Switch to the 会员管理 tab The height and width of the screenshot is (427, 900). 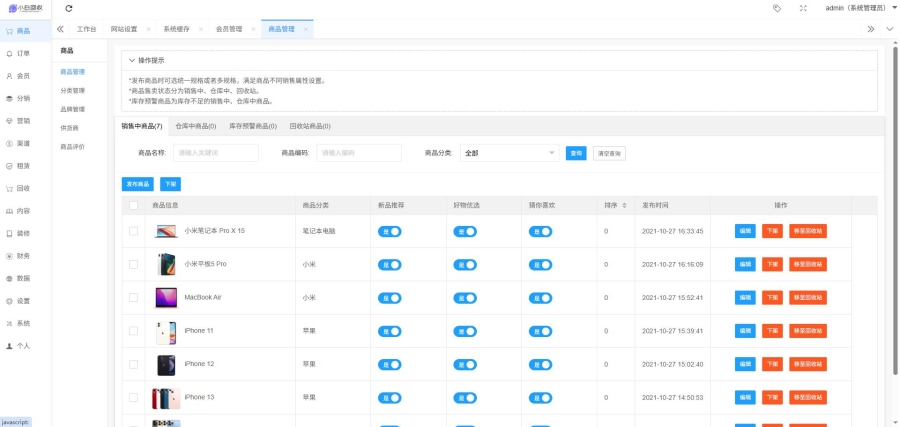point(229,29)
